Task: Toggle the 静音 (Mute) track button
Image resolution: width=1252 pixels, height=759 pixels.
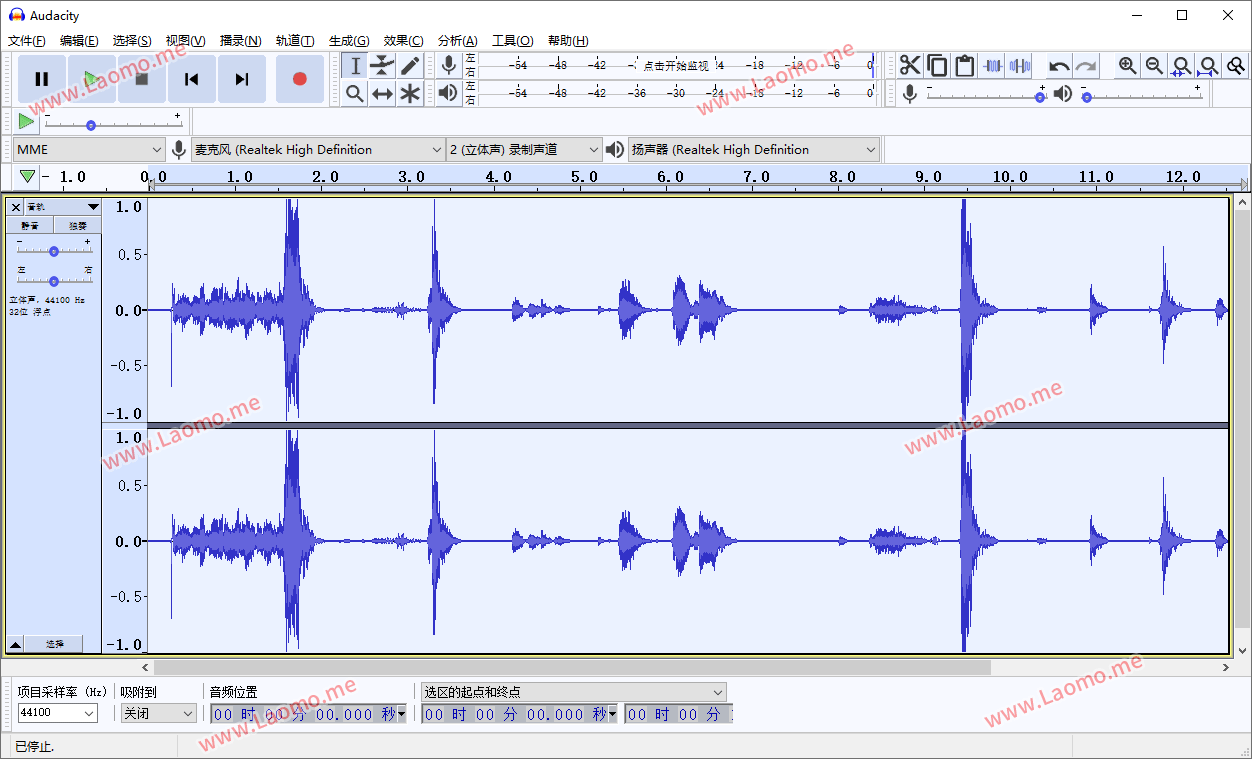Action: click(31, 226)
